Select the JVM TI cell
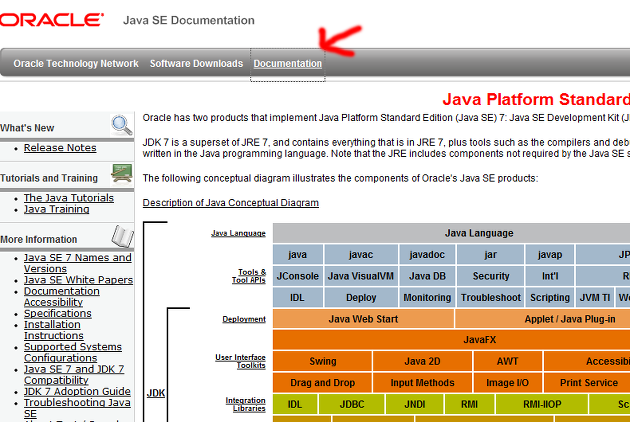The height and width of the screenshot is (422, 630). 595,297
